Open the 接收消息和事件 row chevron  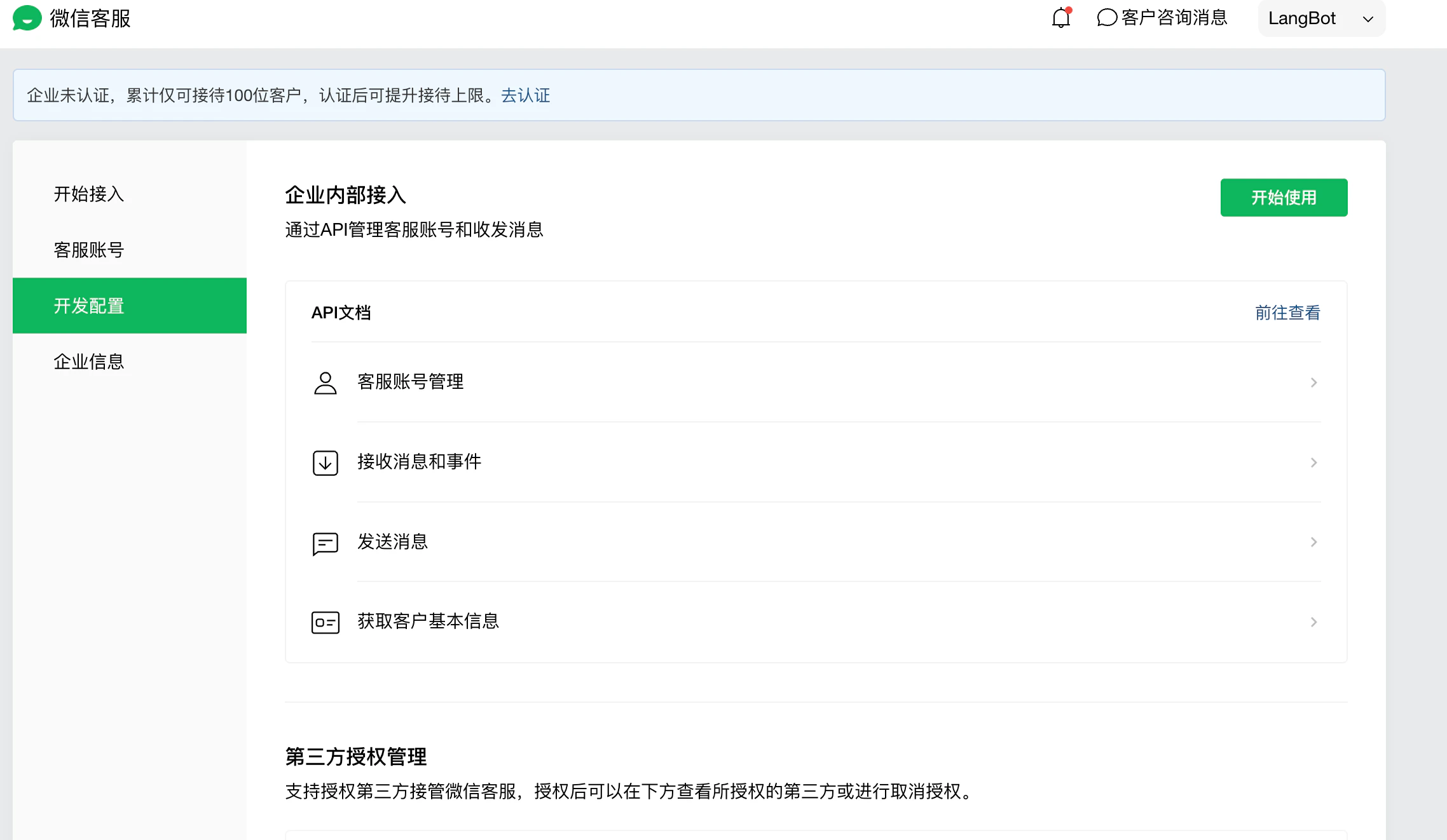click(x=1313, y=463)
